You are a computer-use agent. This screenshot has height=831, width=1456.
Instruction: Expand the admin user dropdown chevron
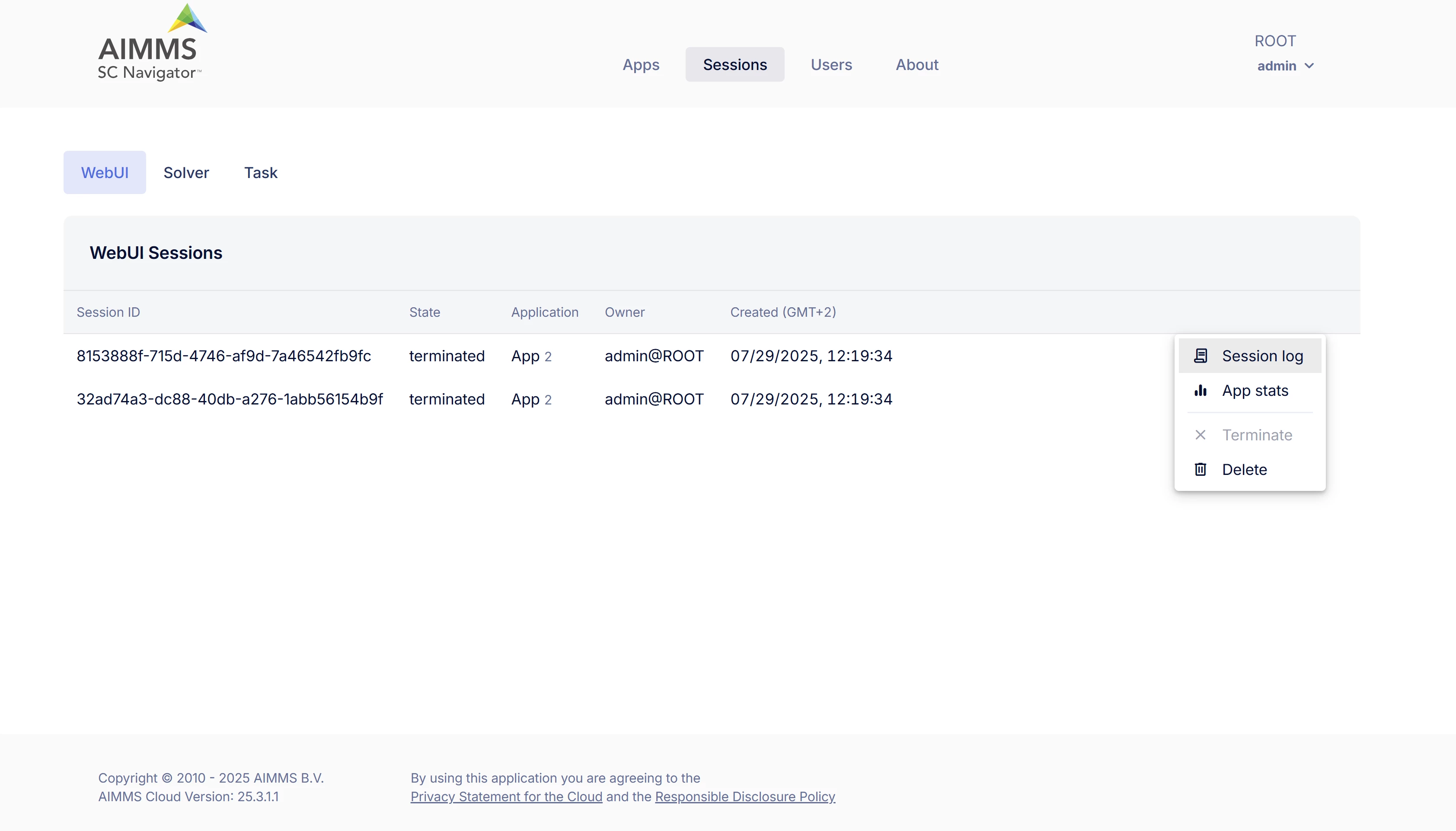point(1309,66)
